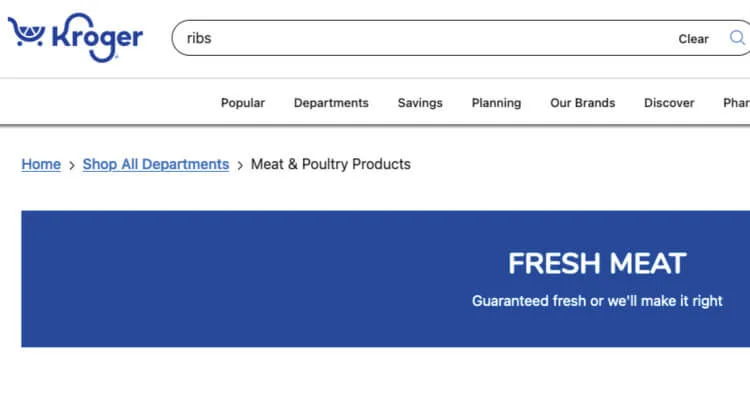Open the Our Brands menu
The height and width of the screenshot is (395, 750).
point(583,103)
